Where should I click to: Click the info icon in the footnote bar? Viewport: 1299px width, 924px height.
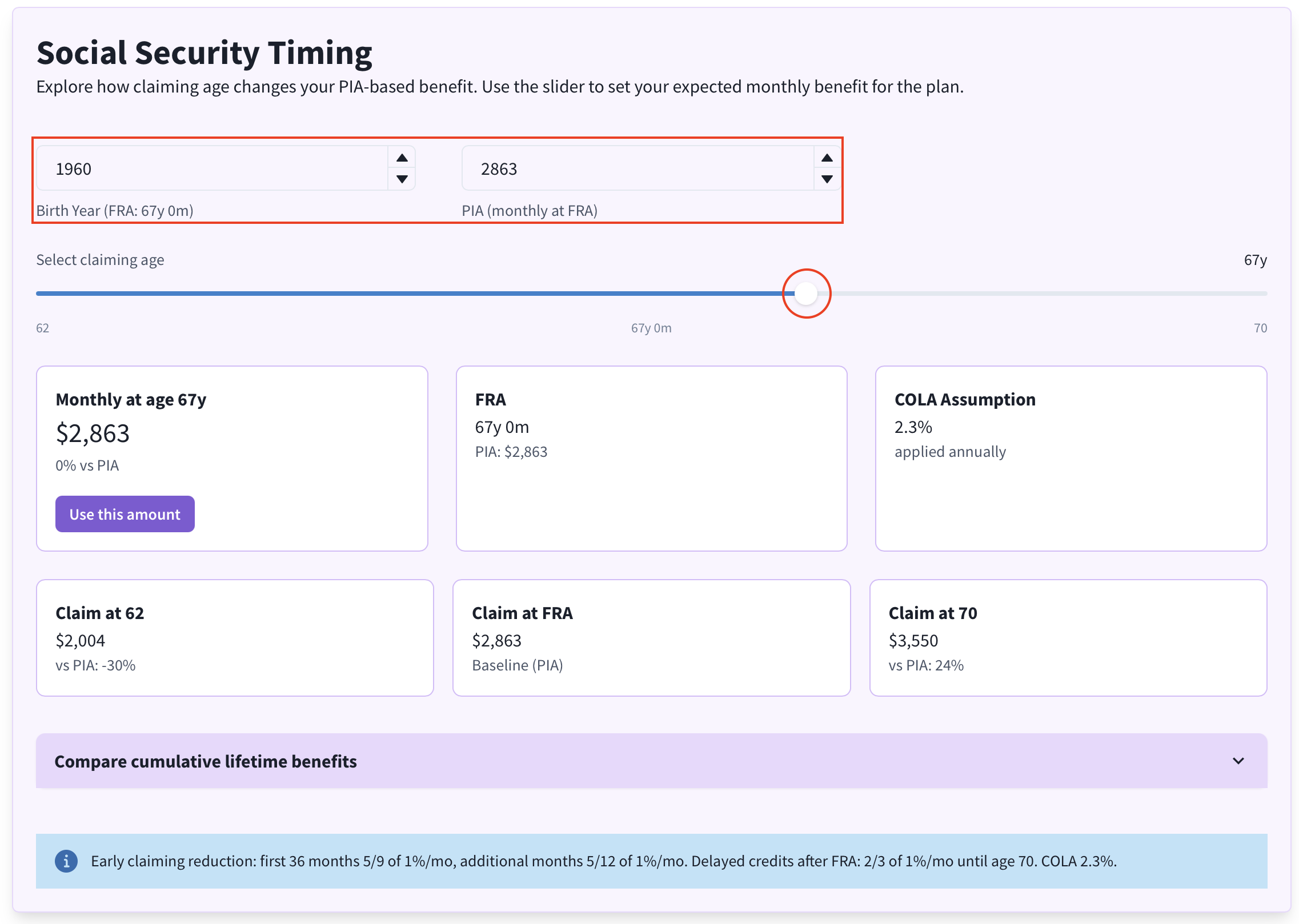66,861
